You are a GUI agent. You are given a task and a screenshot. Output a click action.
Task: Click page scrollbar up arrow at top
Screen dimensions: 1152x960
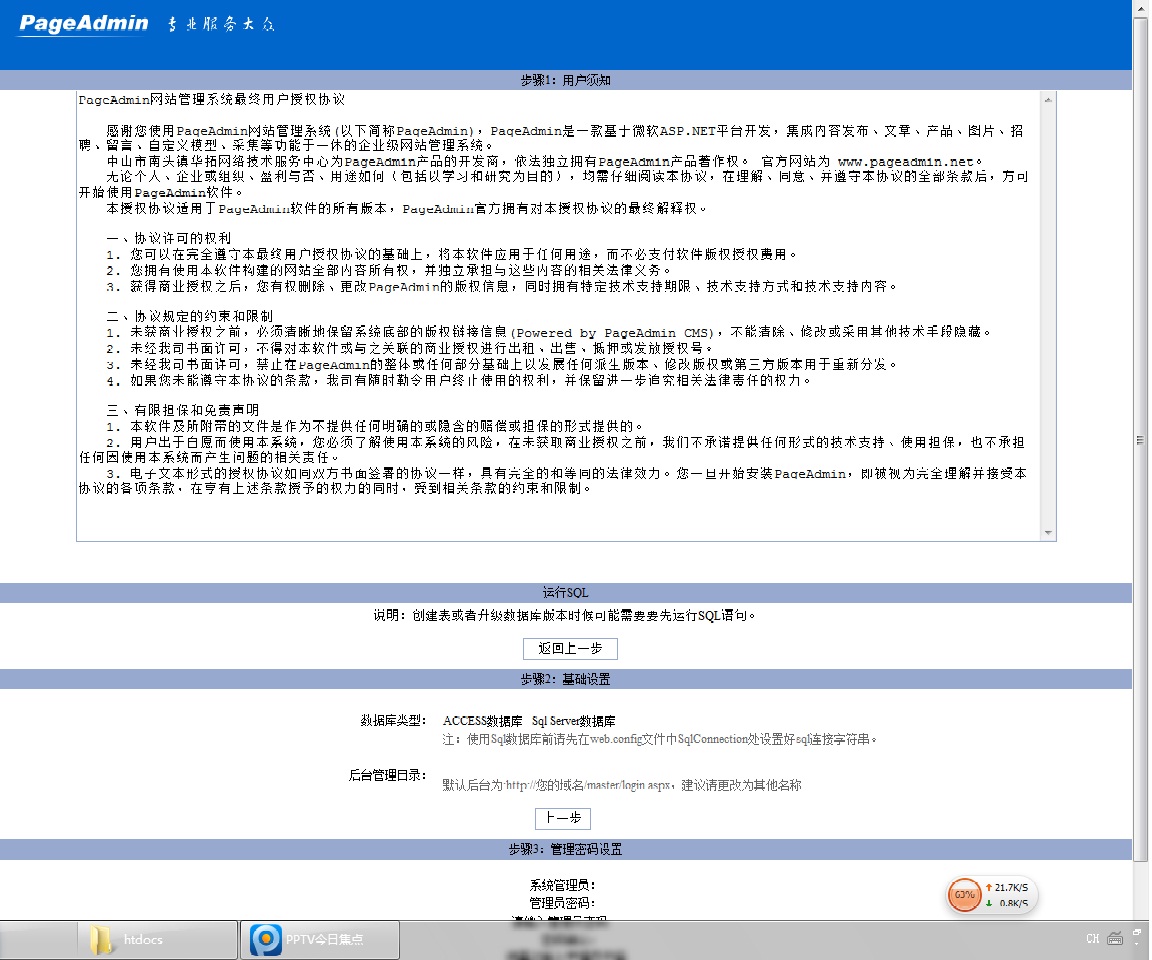tap(1140, 7)
